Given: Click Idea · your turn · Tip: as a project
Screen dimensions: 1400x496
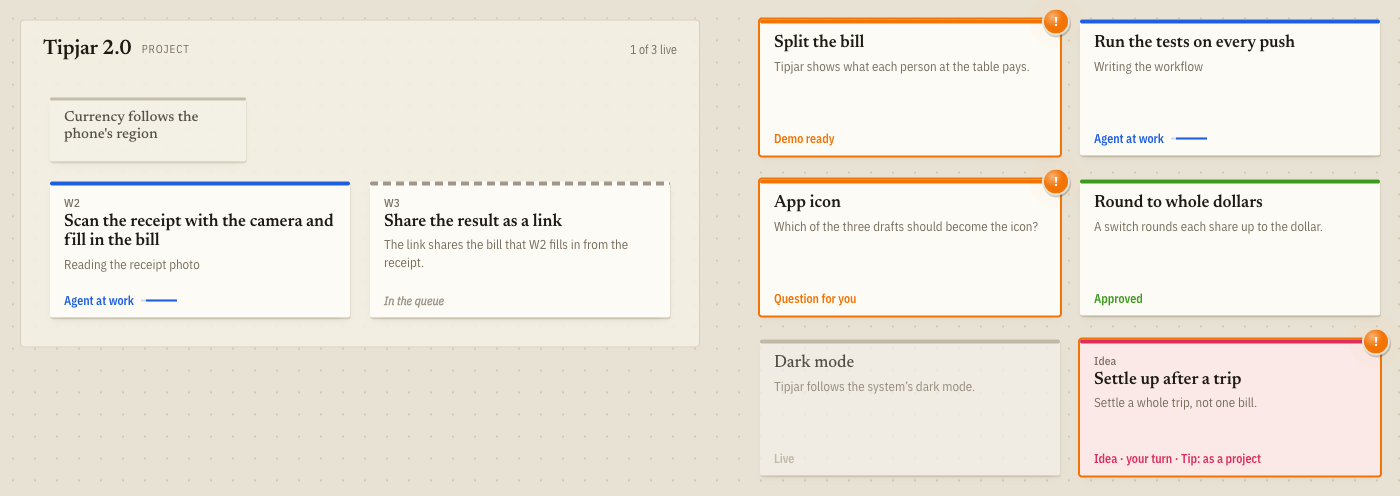Looking at the screenshot, I should click(1177, 459).
